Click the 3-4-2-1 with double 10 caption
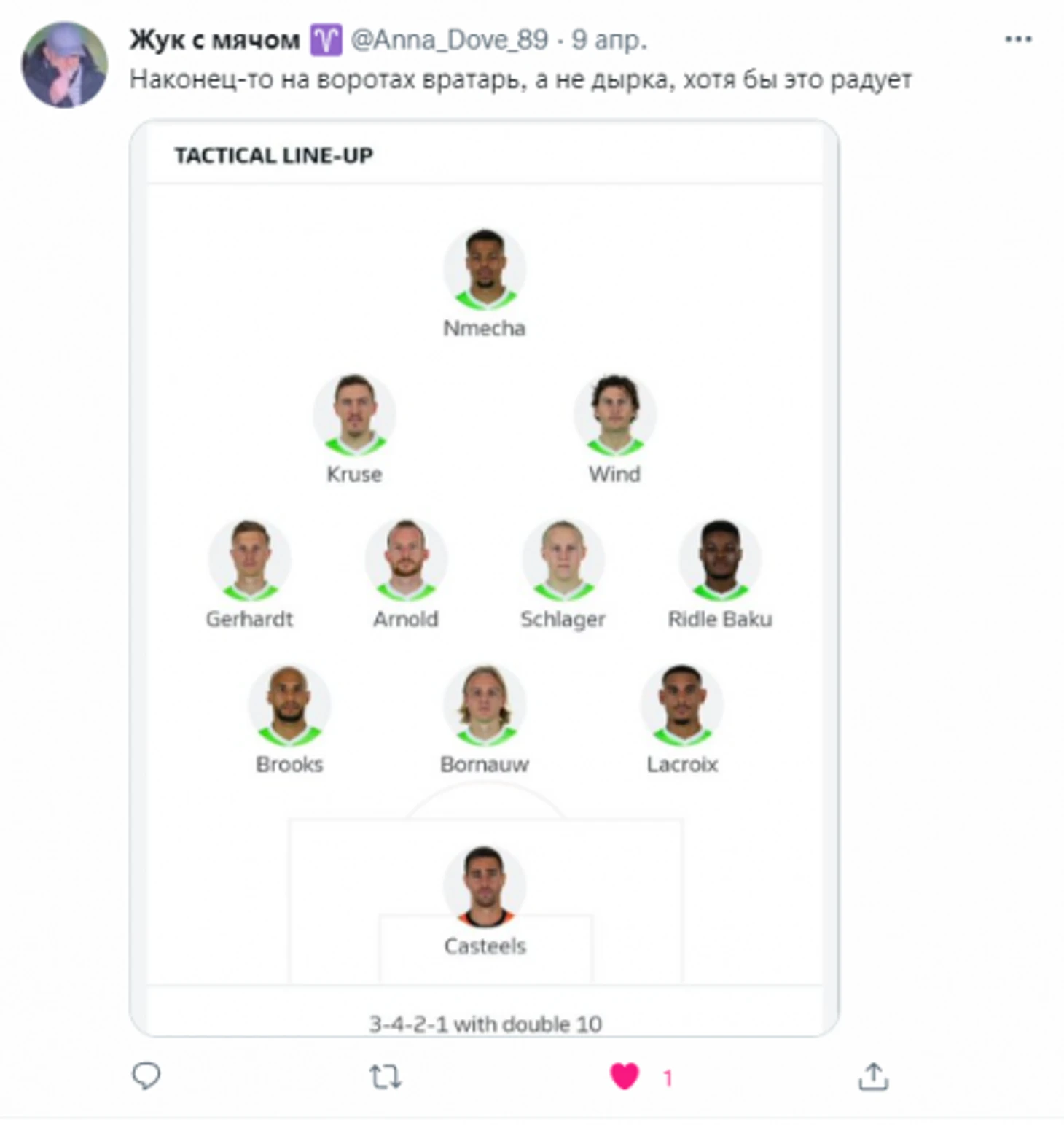Image resolution: width=1064 pixels, height=1125 pixels. coord(485,1024)
